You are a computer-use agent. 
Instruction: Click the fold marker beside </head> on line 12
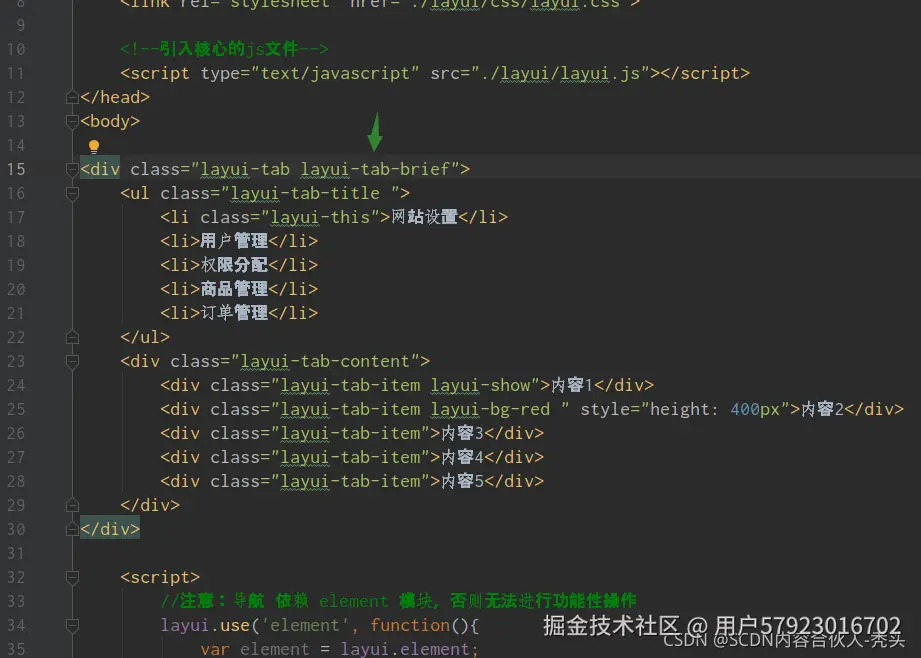[x=71, y=96]
